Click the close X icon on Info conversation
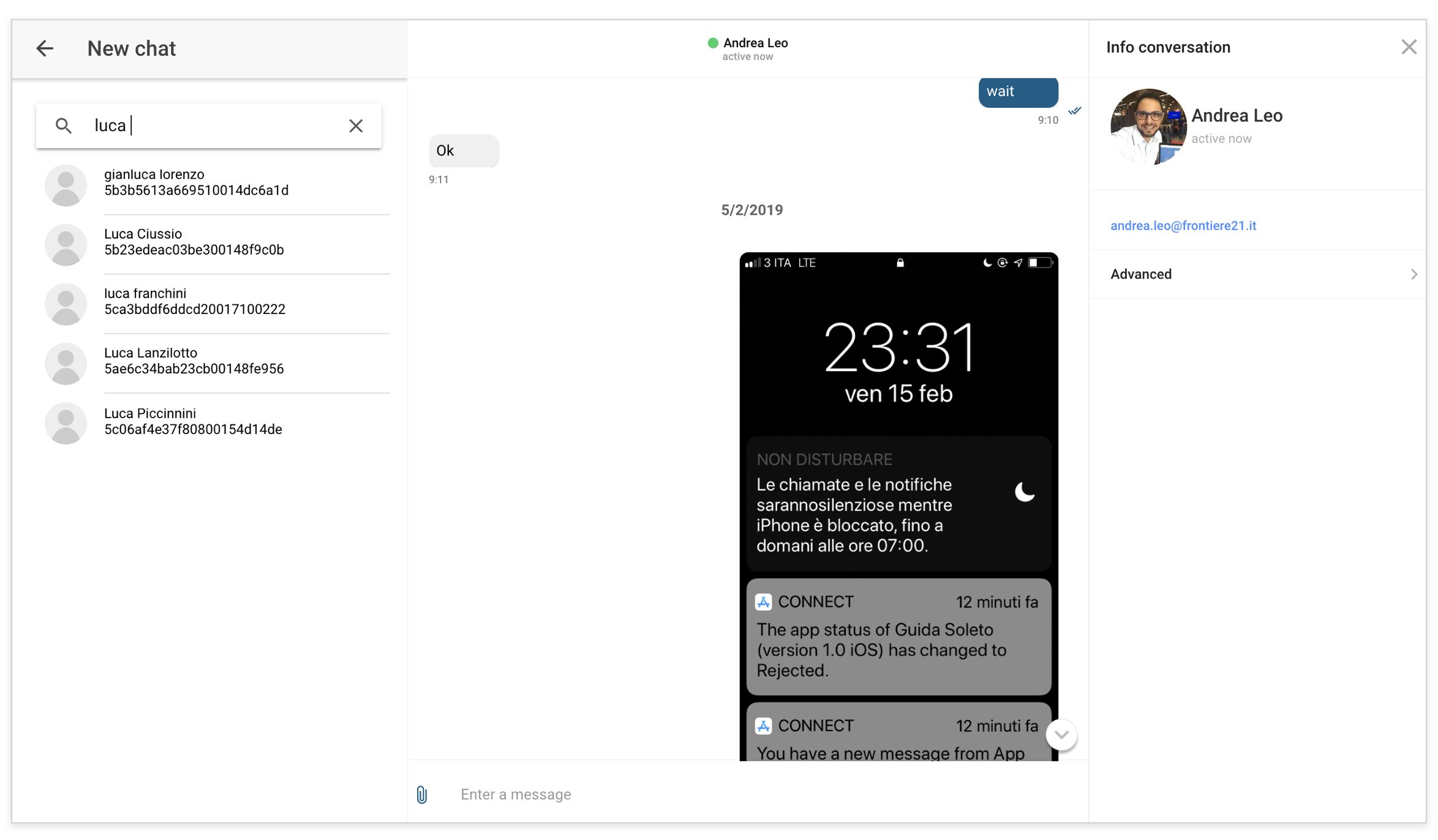The image size is (1438, 840). [x=1409, y=47]
